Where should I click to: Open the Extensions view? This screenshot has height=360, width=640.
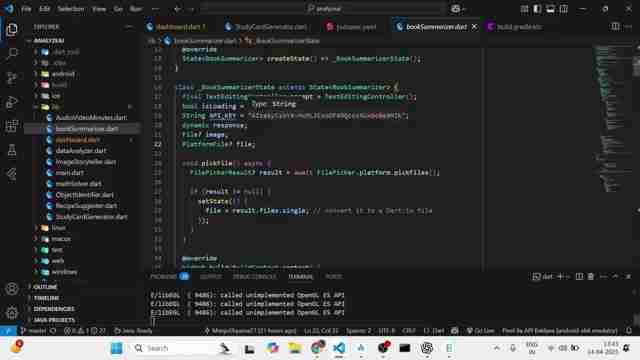click(x=11, y=126)
